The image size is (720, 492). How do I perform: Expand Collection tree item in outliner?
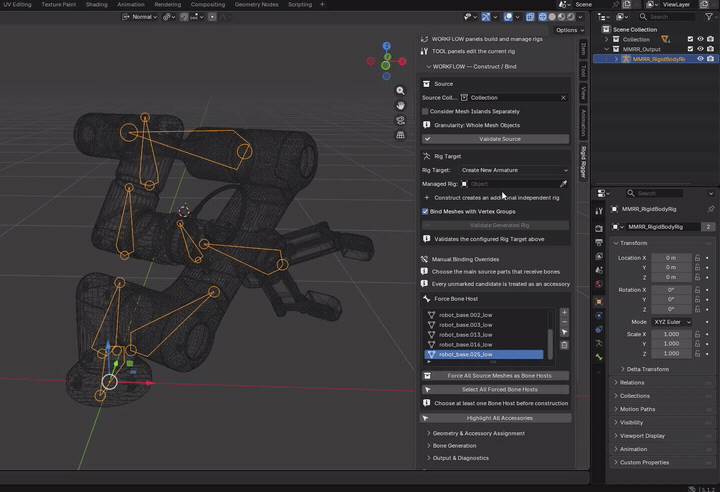pyautogui.click(x=607, y=39)
